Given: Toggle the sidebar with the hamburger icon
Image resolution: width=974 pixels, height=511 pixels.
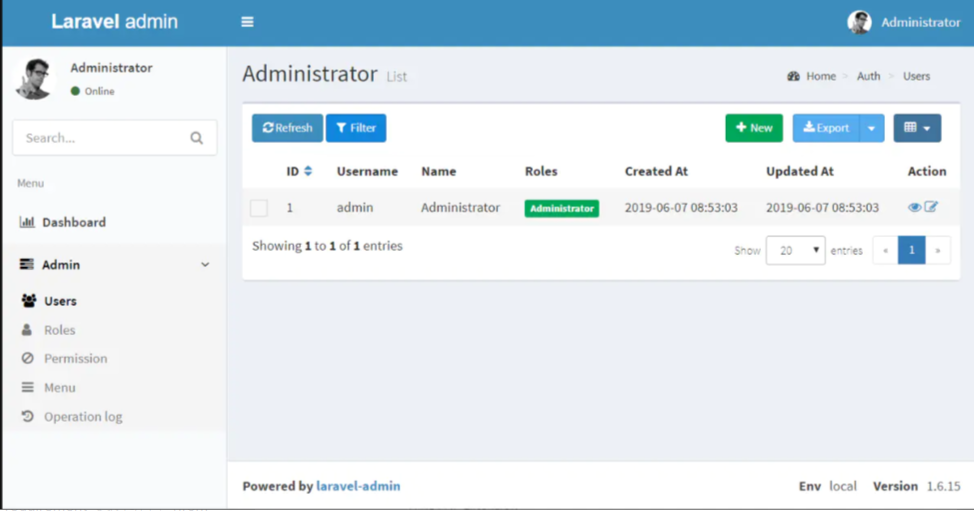Looking at the screenshot, I should [247, 22].
